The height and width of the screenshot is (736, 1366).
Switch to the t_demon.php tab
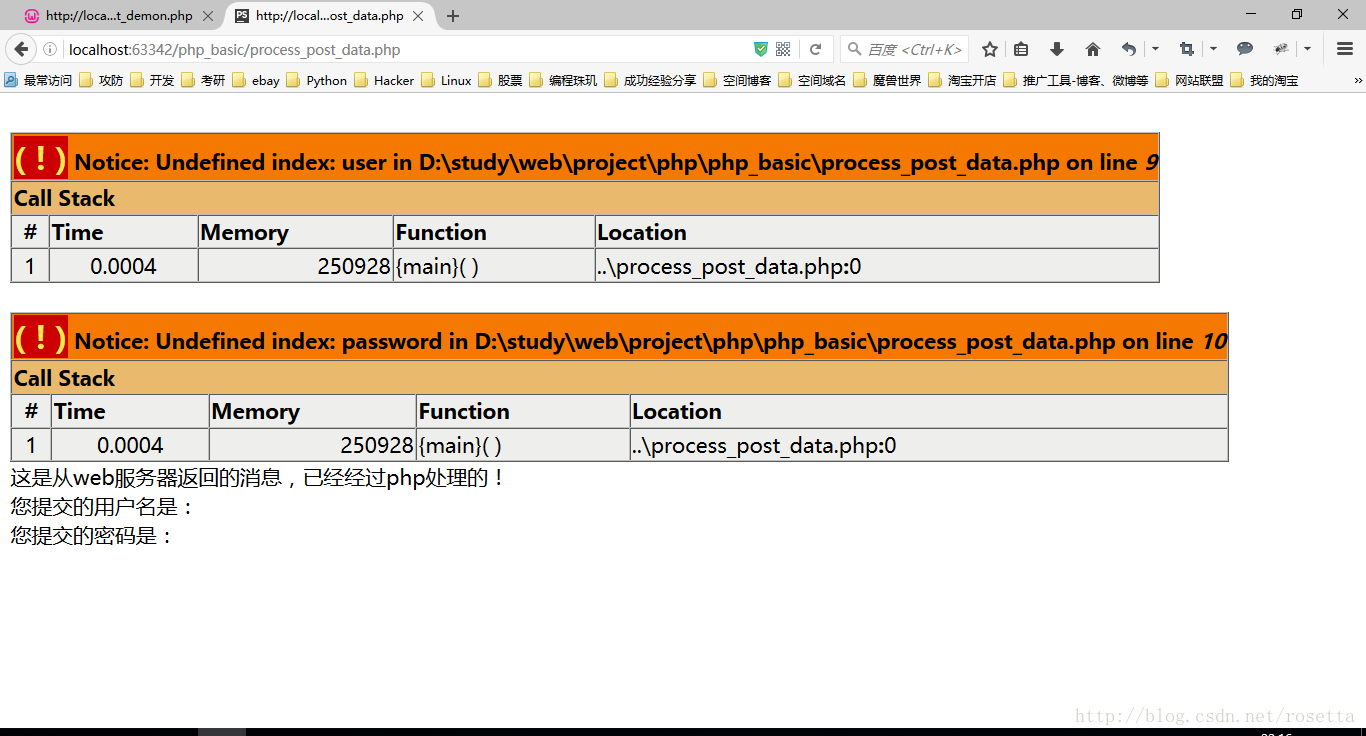pyautogui.click(x=118, y=16)
